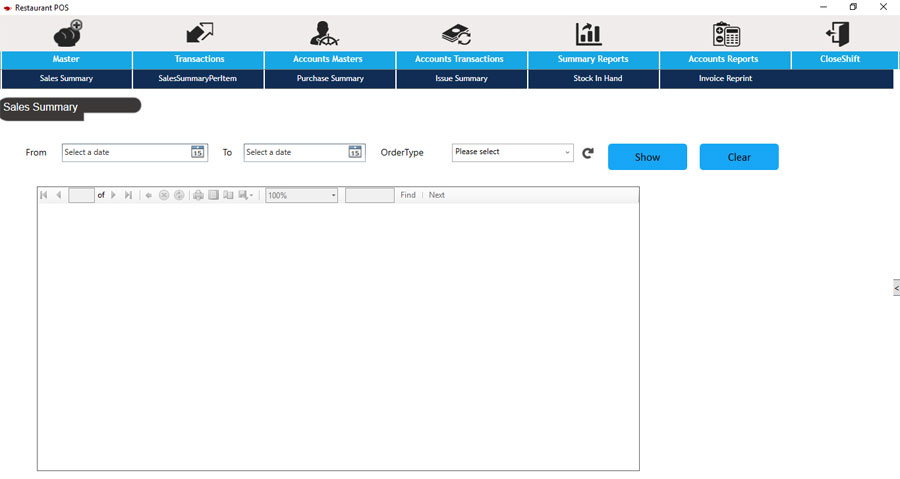Select the Invoice Reprint tab
Screen dimensions: 900x479
pos(725,78)
